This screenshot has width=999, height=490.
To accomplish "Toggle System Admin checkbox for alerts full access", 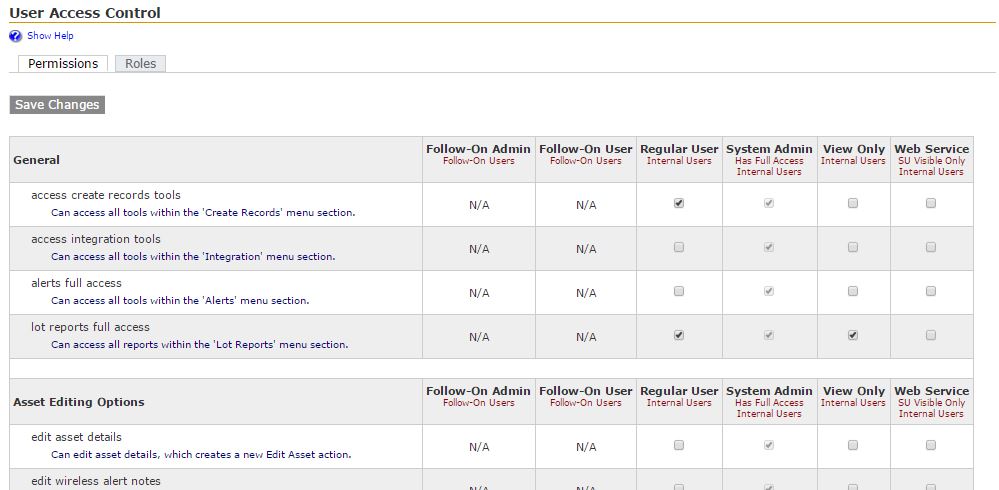I will coord(769,291).
